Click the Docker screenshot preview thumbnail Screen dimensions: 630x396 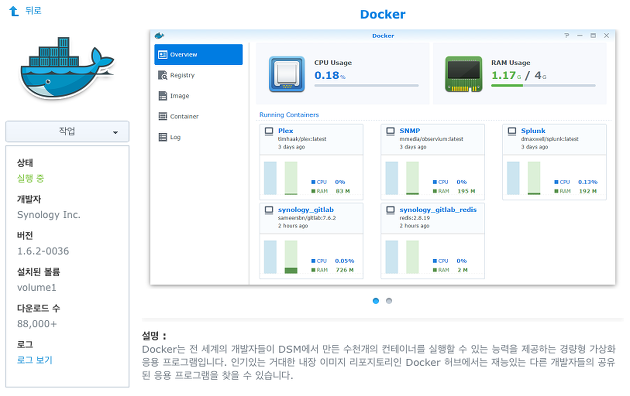click(382, 157)
